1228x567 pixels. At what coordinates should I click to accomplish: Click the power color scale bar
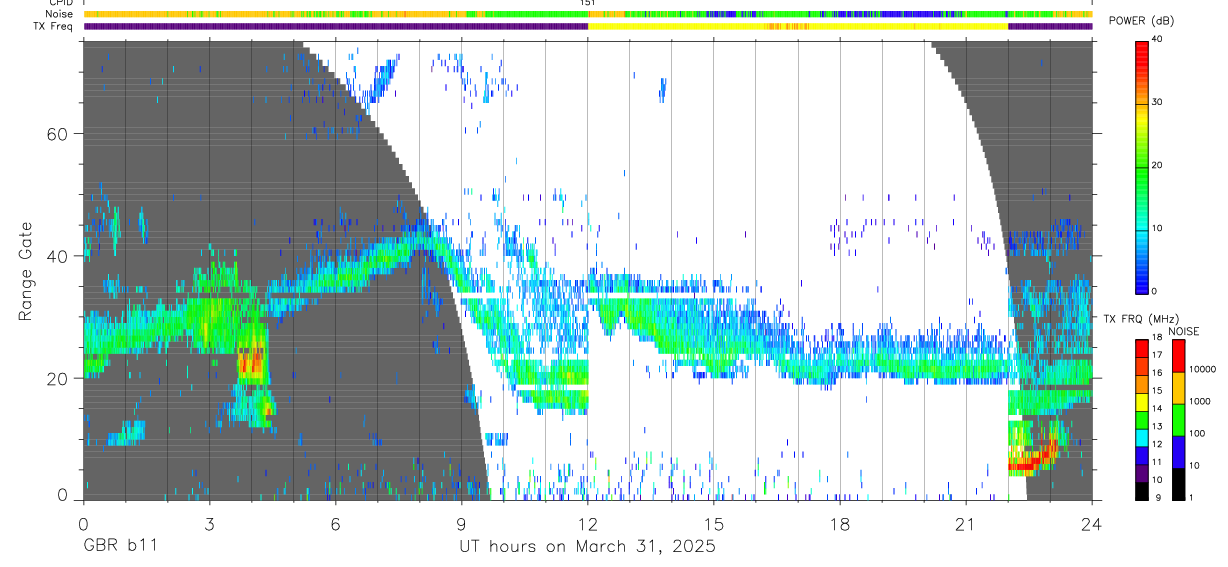(1142, 166)
